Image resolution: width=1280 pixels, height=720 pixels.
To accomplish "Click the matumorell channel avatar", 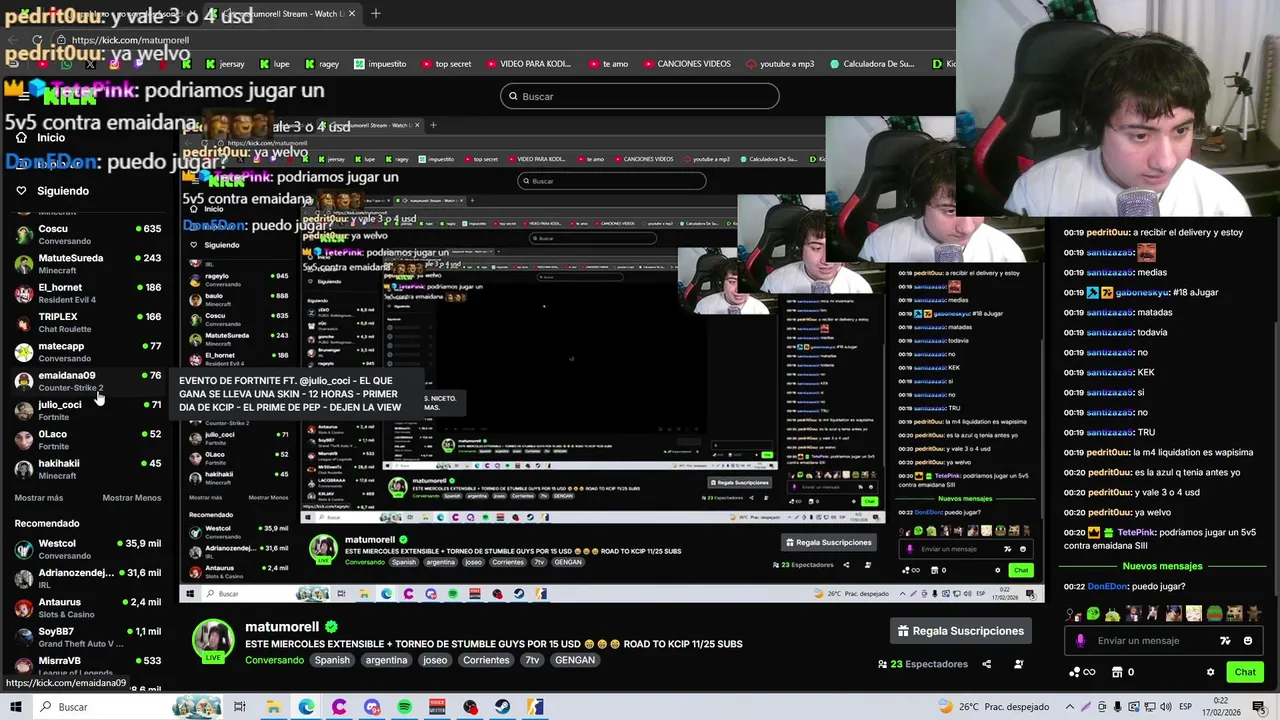I will 213,641.
